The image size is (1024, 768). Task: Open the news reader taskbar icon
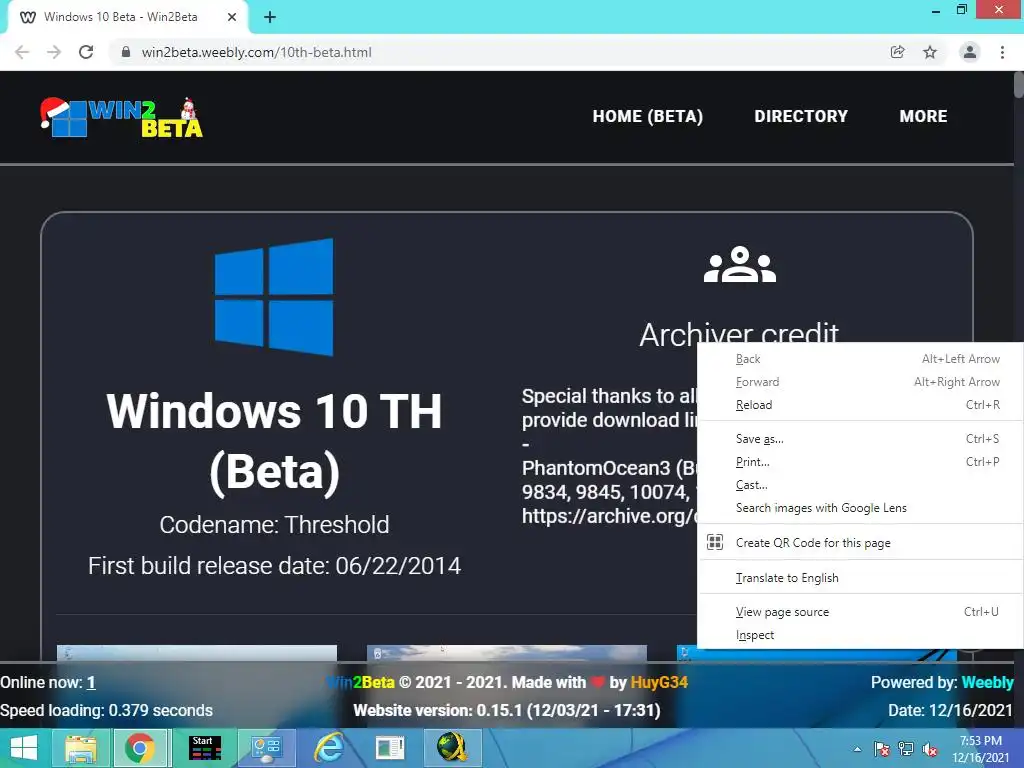tap(390, 748)
